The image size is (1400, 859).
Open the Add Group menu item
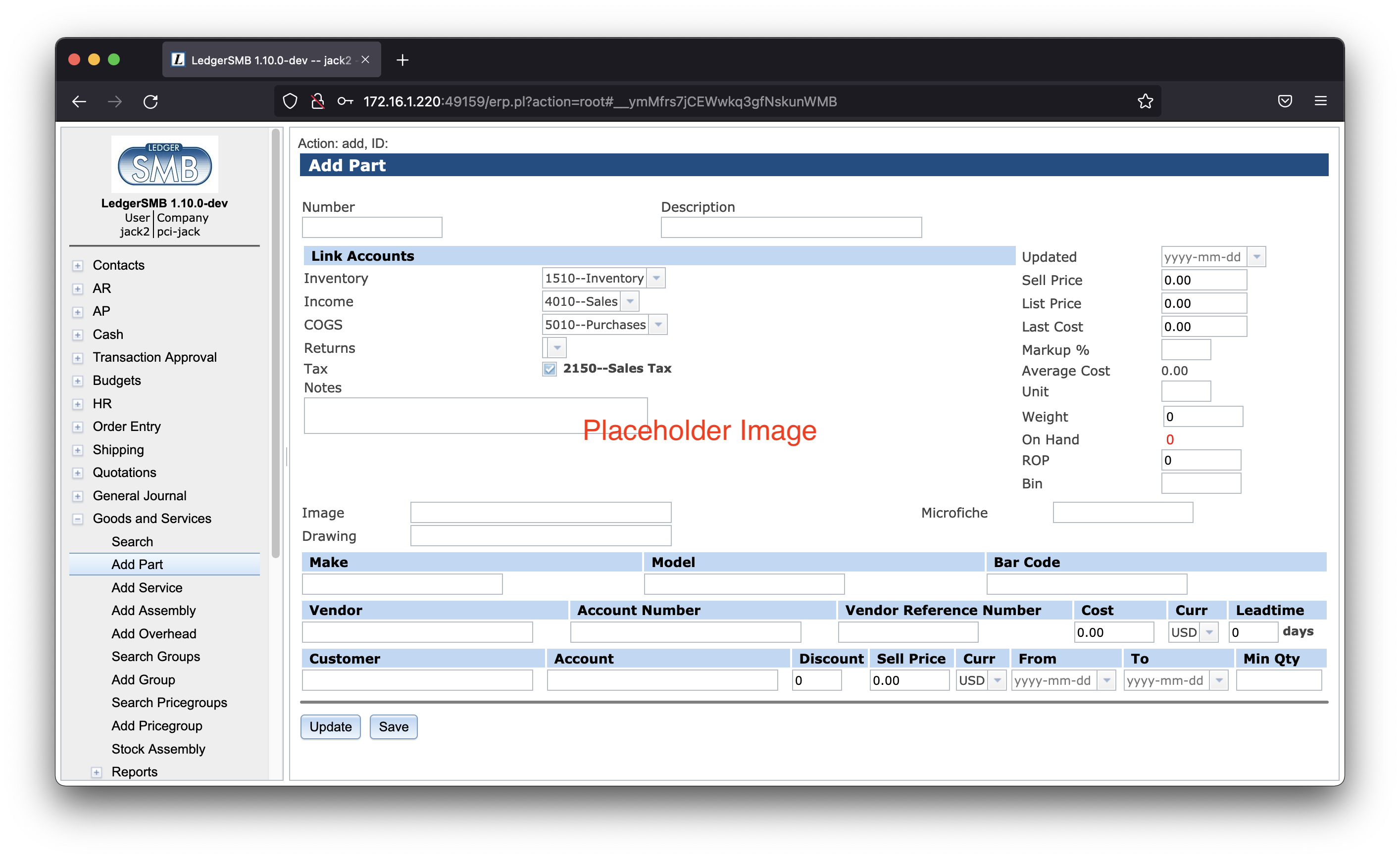143,679
